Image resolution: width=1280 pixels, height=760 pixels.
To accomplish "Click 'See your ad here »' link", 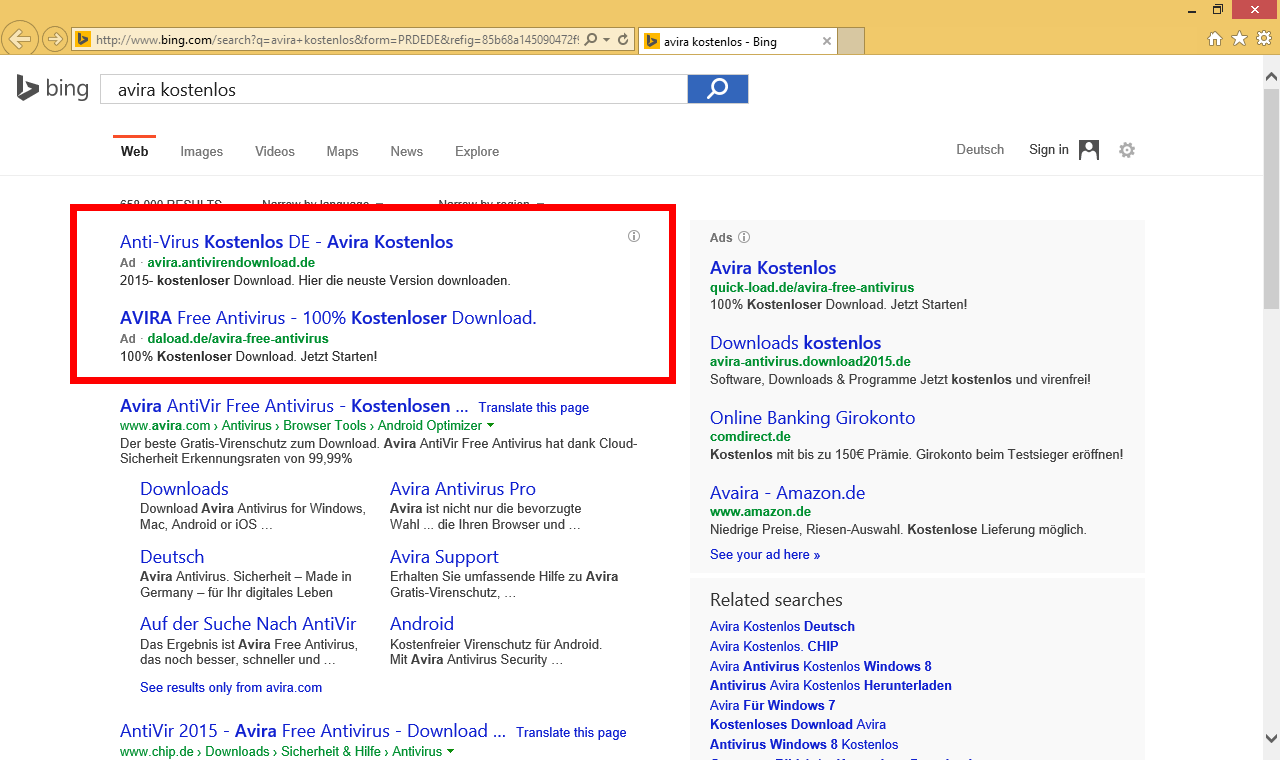I will [765, 554].
